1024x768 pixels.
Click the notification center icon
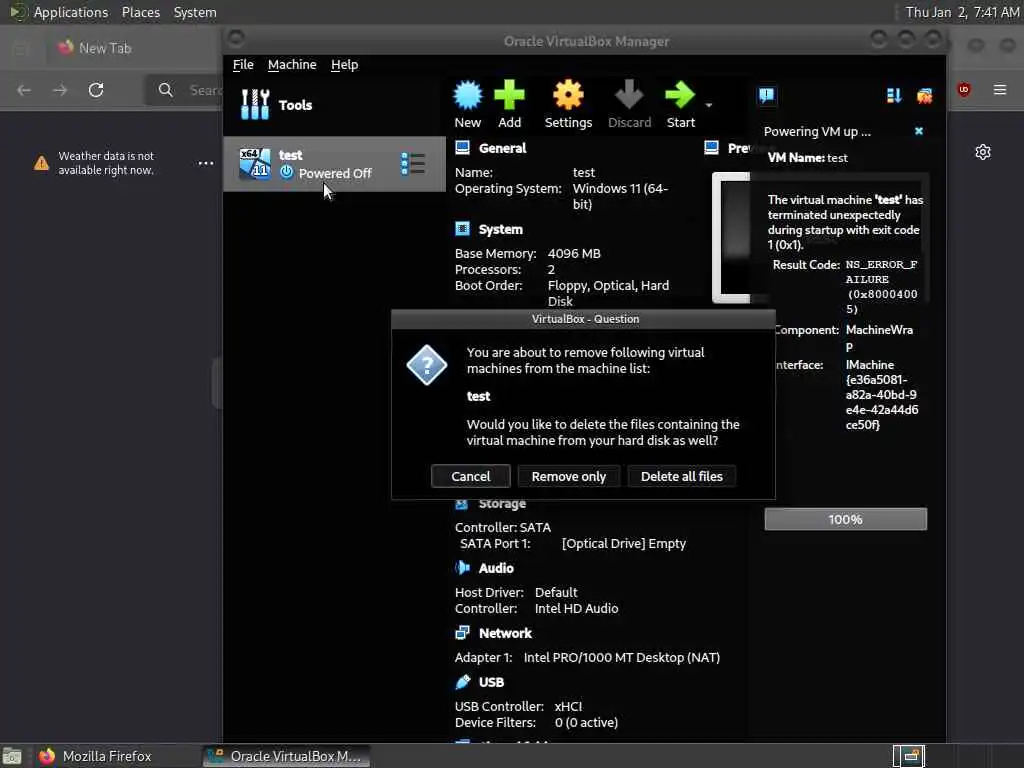[767, 96]
